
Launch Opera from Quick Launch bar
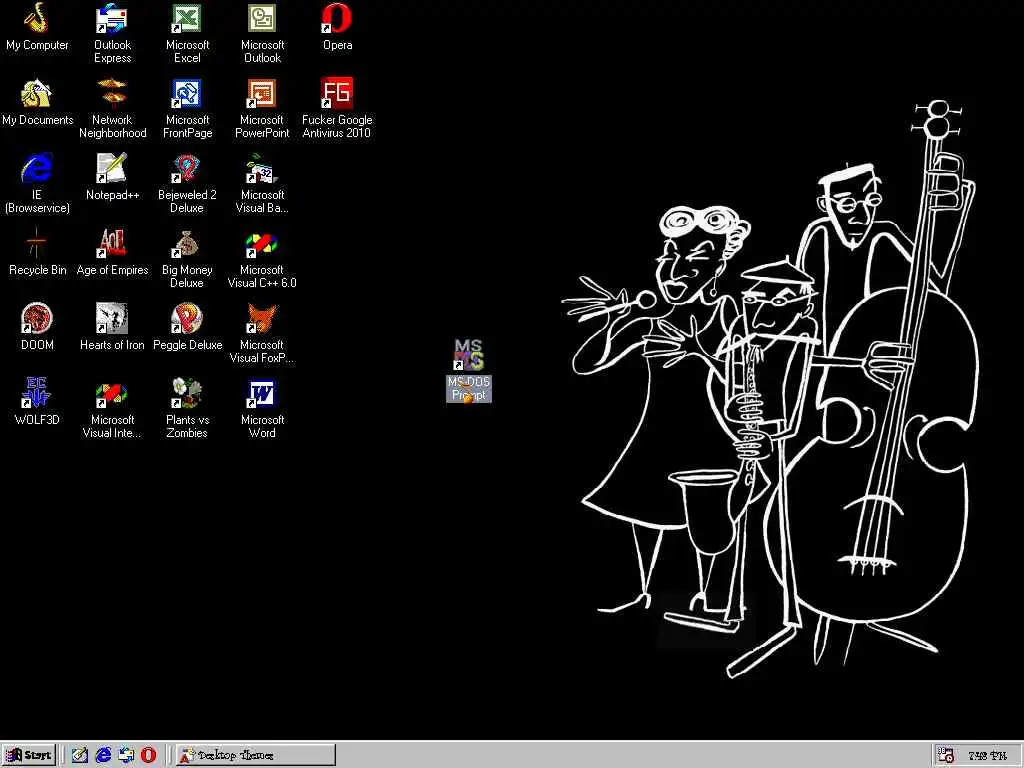pos(149,756)
